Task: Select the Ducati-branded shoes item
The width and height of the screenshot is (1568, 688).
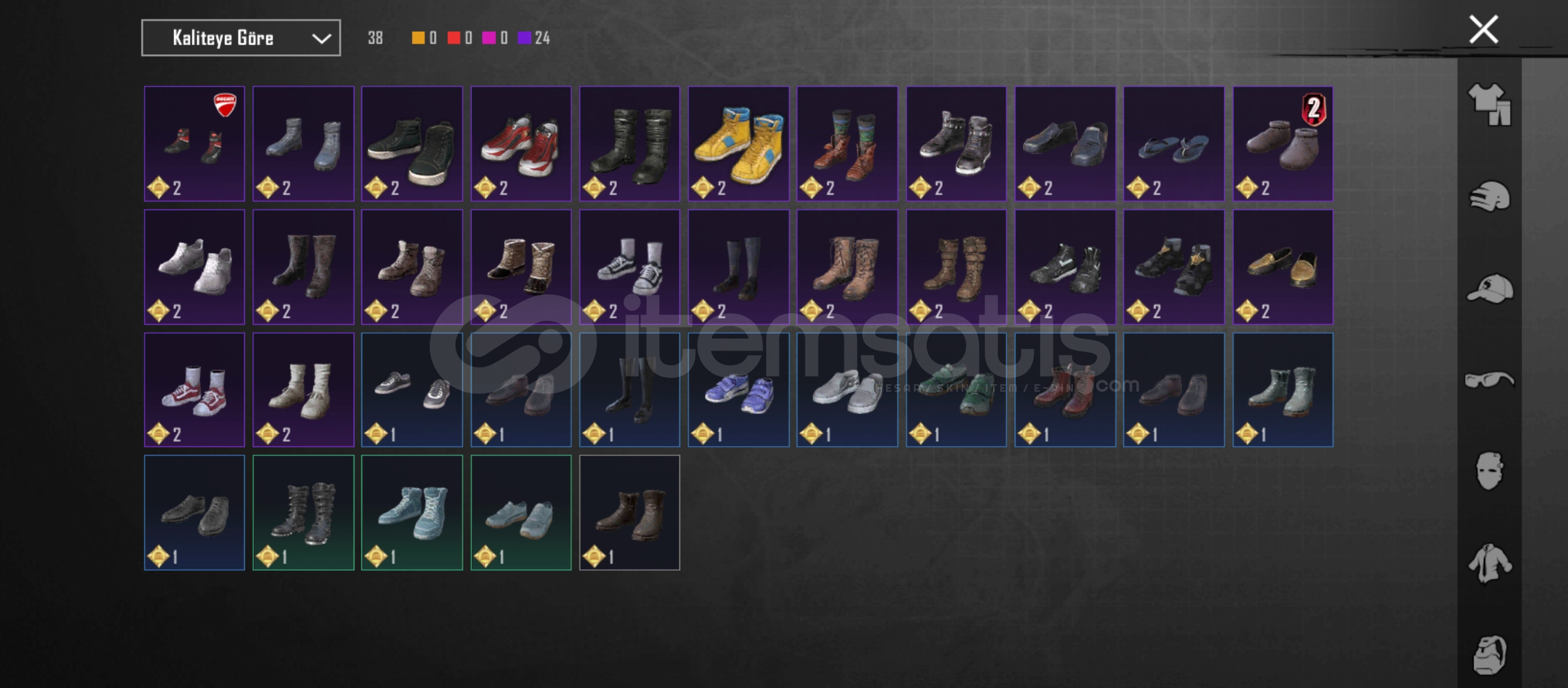Action: point(194,144)
